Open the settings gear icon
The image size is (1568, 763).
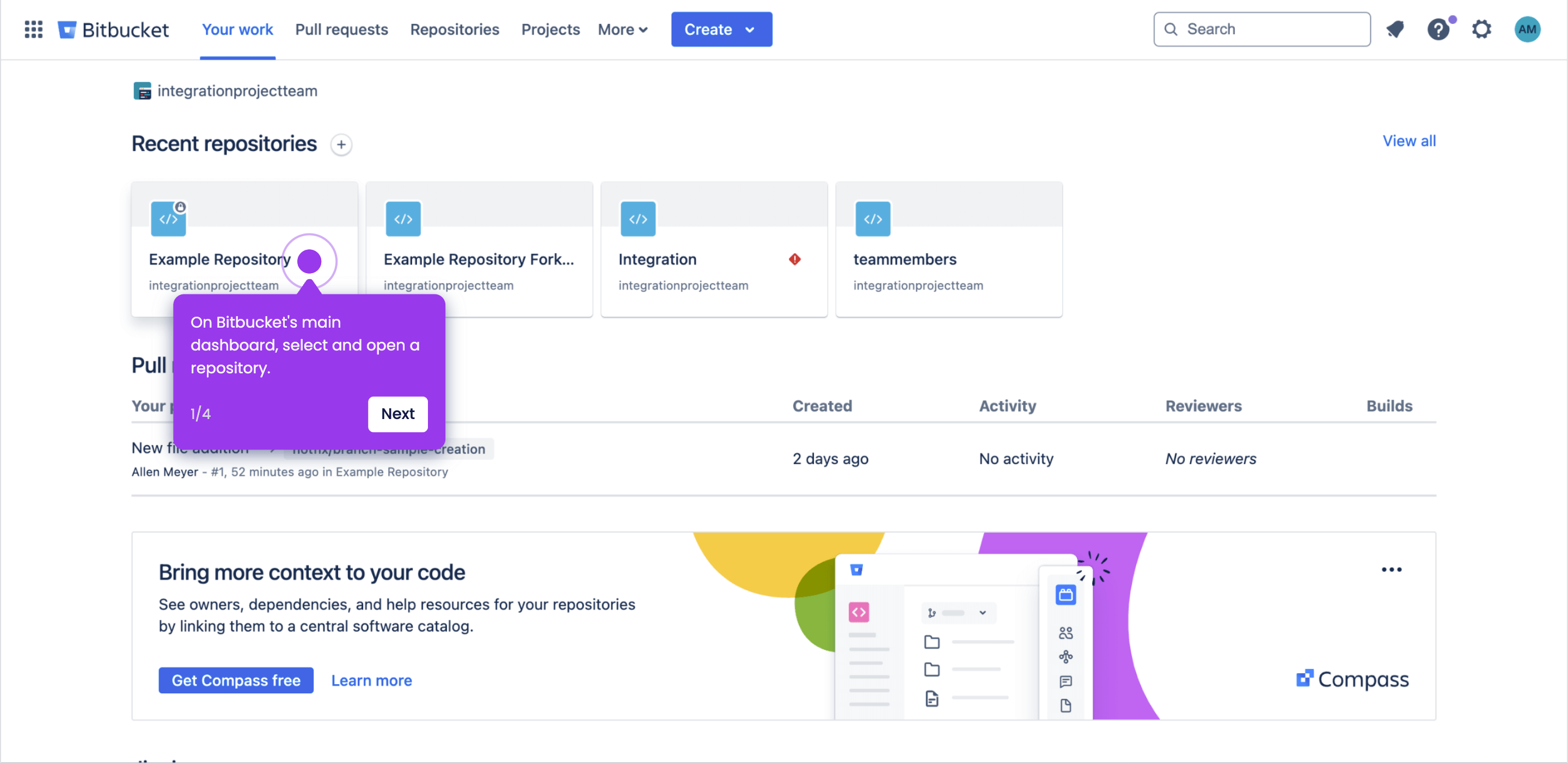coord(1481,29)
